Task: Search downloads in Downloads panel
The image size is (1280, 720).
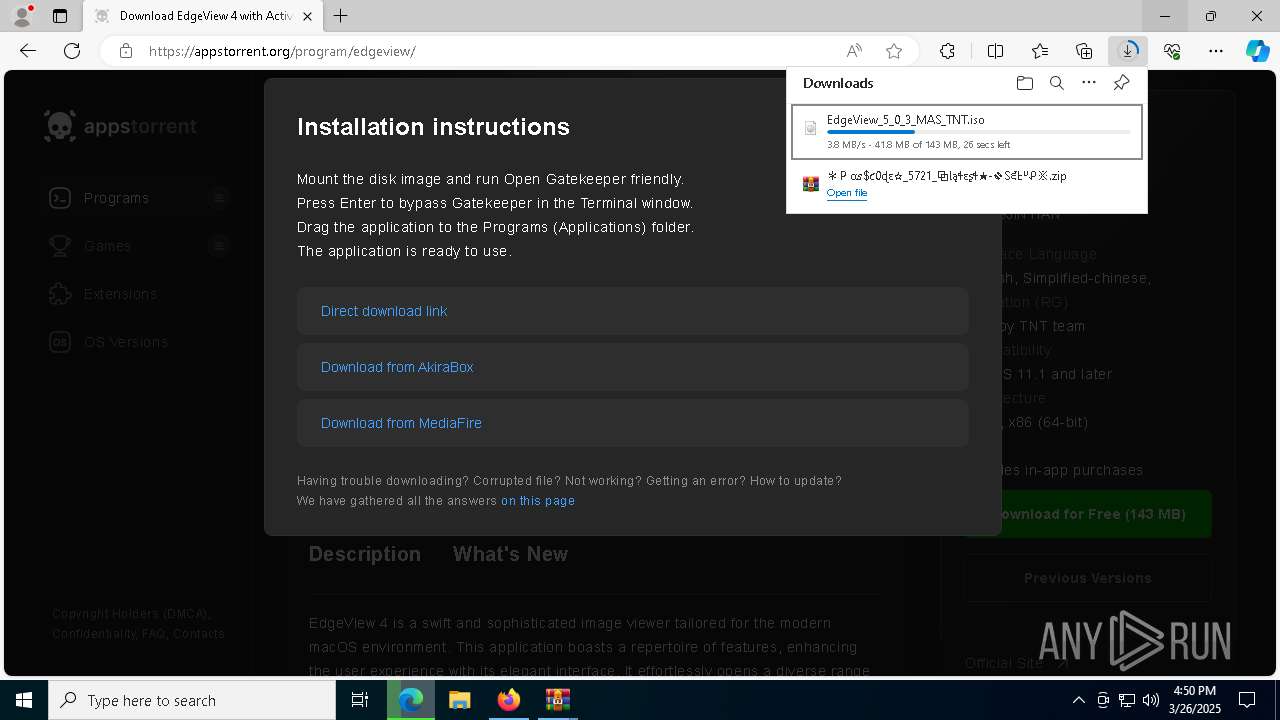Action: pos(1056,83)
